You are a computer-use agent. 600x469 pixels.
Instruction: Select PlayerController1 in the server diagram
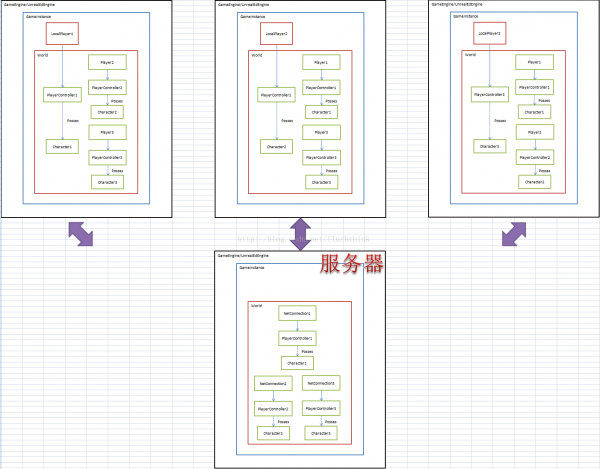pyautogui.click(x=297, y=339)
